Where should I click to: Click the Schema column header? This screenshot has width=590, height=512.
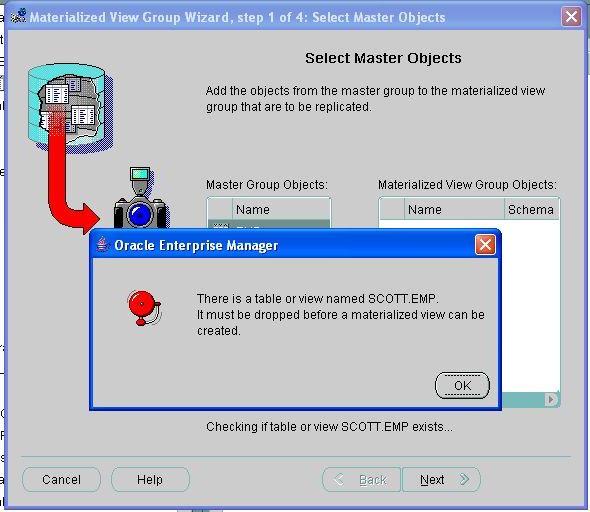(x=531, y=210)
